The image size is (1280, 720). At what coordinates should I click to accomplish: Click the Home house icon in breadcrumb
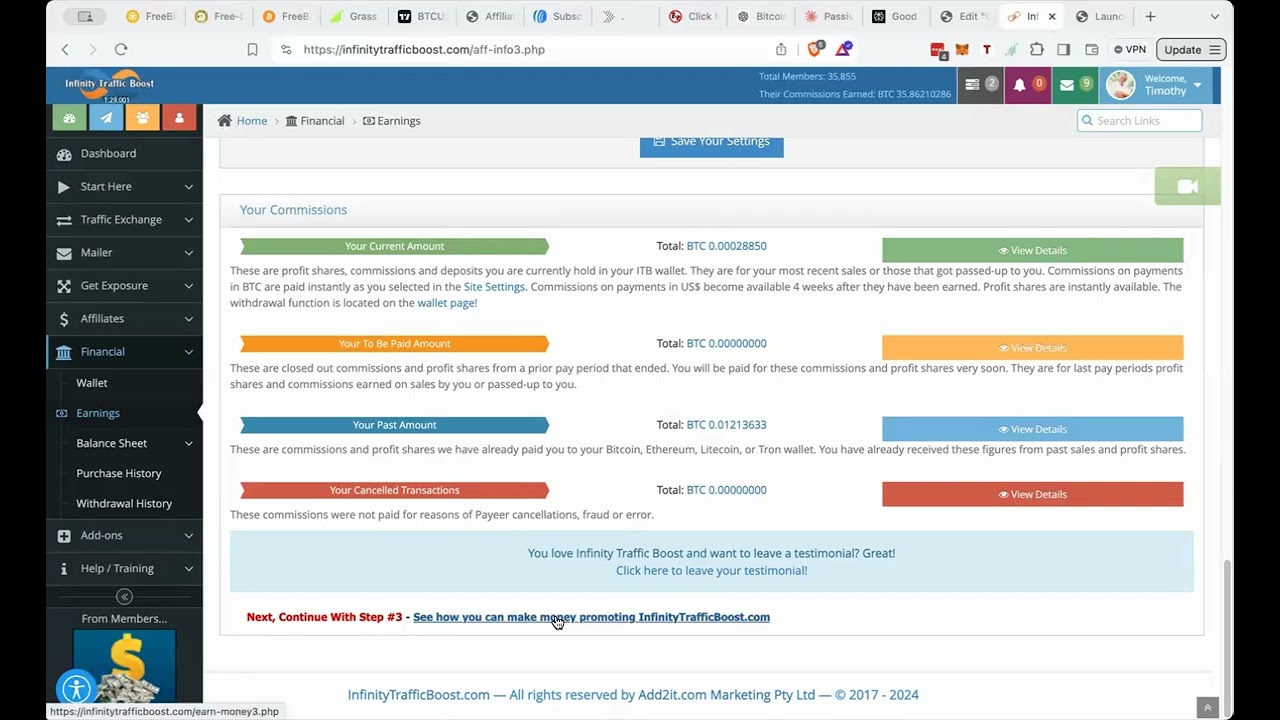coord(225,121)
